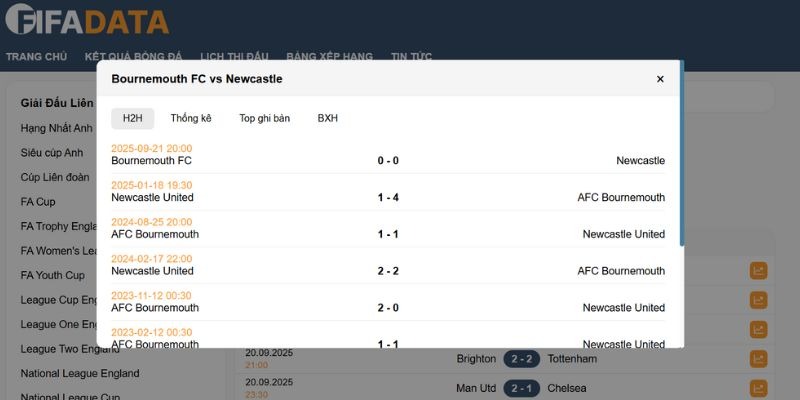Viewport: 800px width, 400px height.
Task: Close the Bournemouth FC vs Newcastle popup
Action: pyautogui.click(x=660, y=79)
